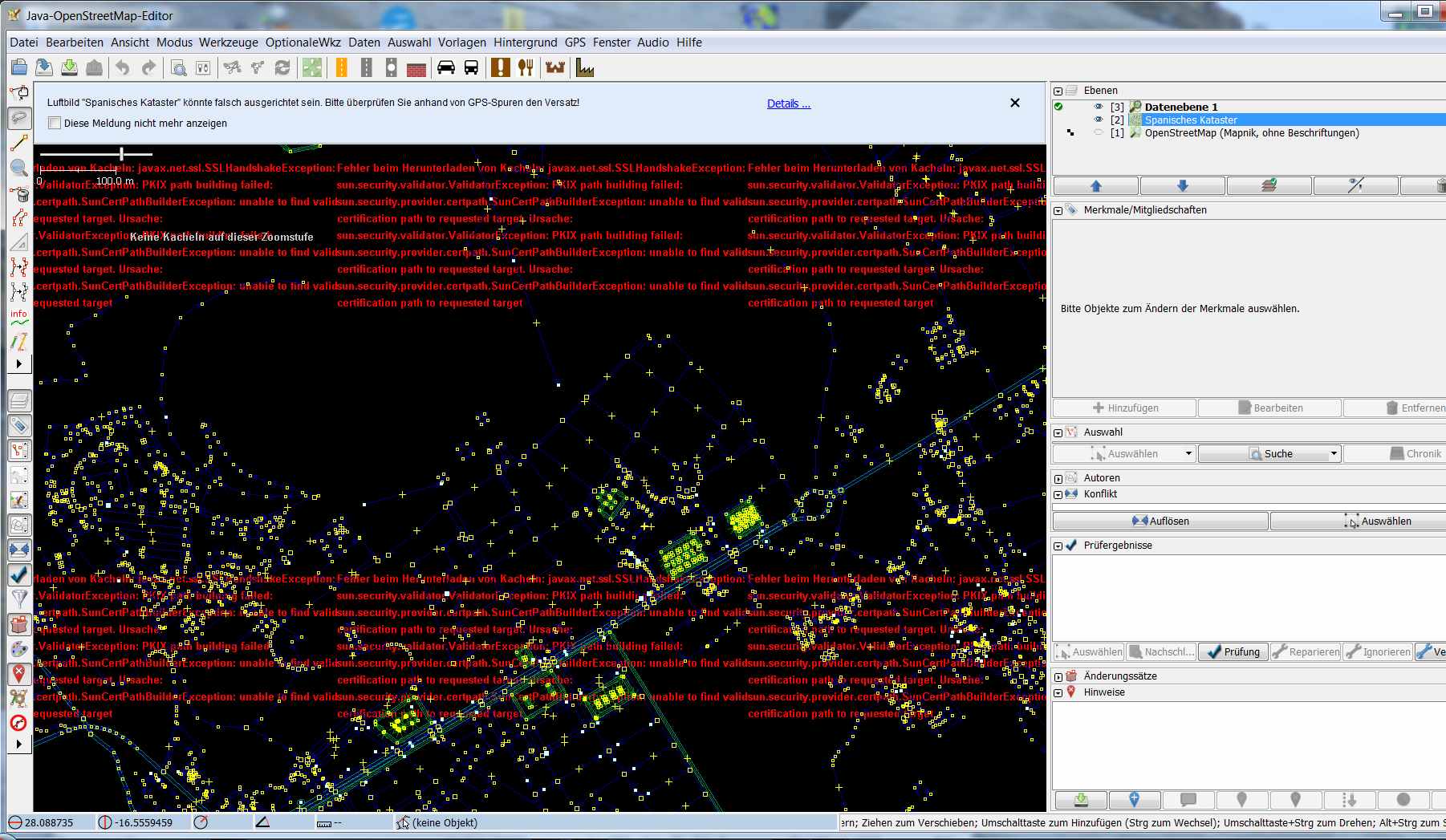The width and height of the screenshot is (1446, 840).
Task: Click the refresh arrows toolbar icon
Action: (x=282, y=68)
